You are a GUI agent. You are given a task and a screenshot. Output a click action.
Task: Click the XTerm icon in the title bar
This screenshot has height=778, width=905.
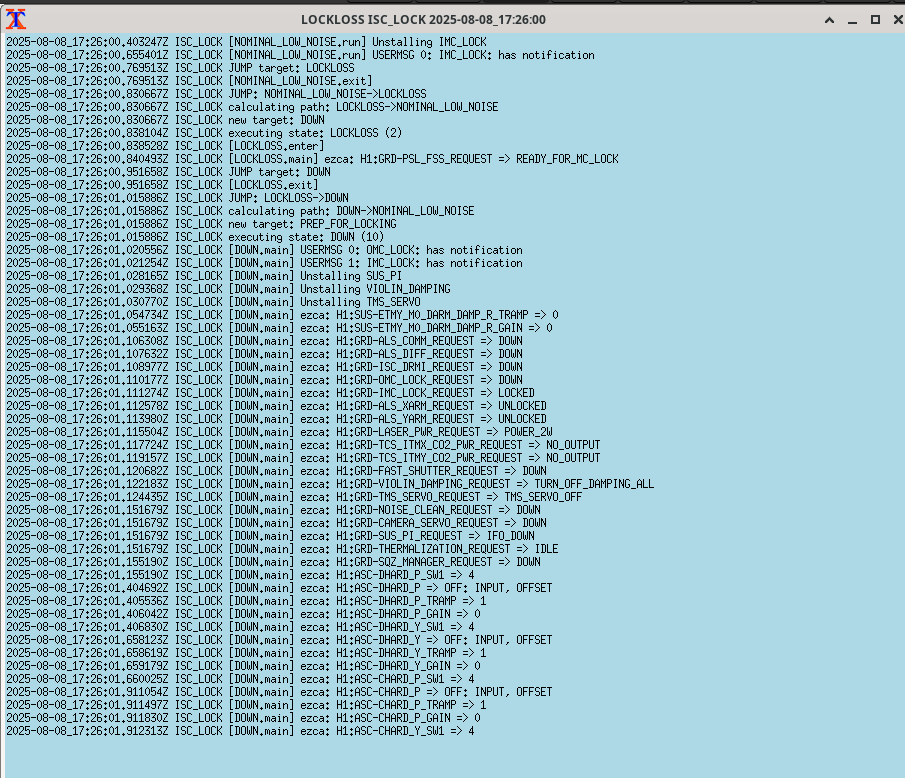[x=16, y=19]
